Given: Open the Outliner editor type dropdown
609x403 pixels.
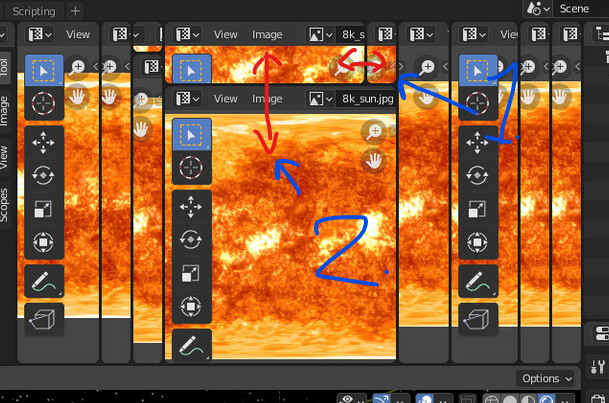Looking at the screenshot, I should [x=602, y=35].
